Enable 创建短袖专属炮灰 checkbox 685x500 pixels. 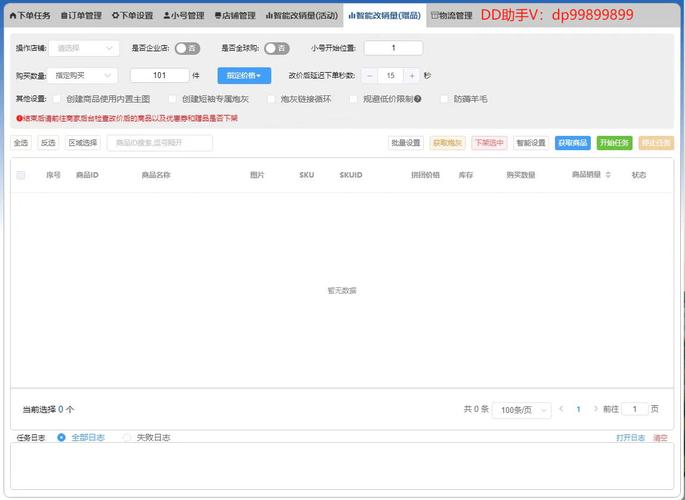point(173,99)
